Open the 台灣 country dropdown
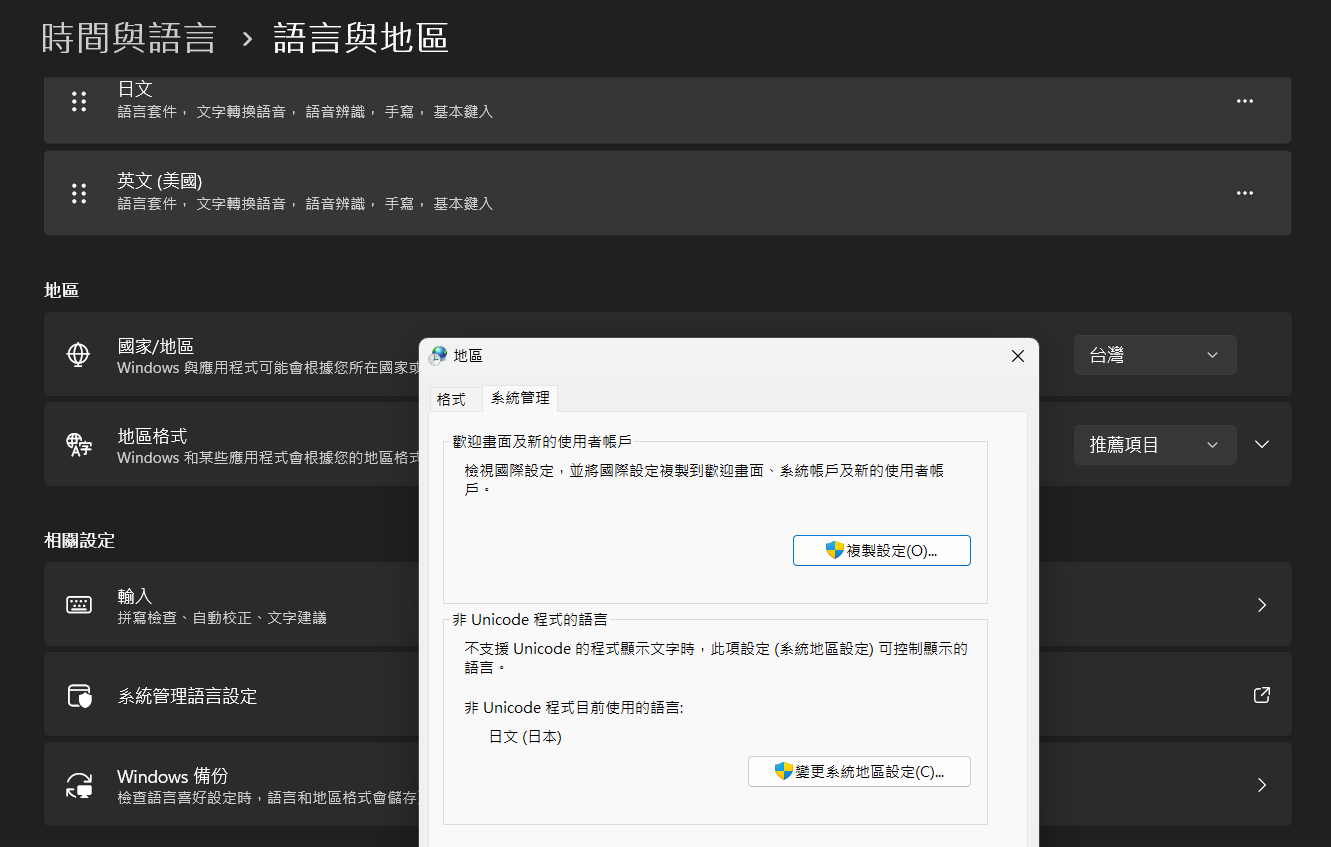 pos(1154,355)
